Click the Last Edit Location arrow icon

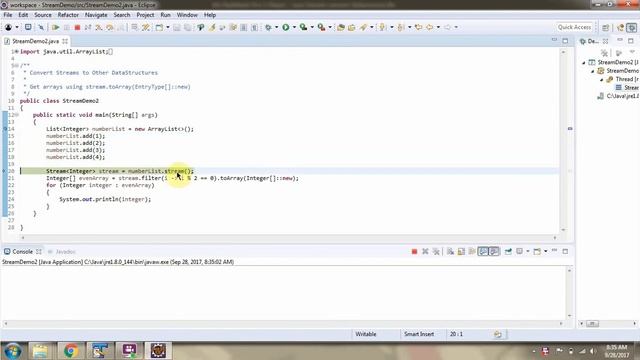(418, 27)
